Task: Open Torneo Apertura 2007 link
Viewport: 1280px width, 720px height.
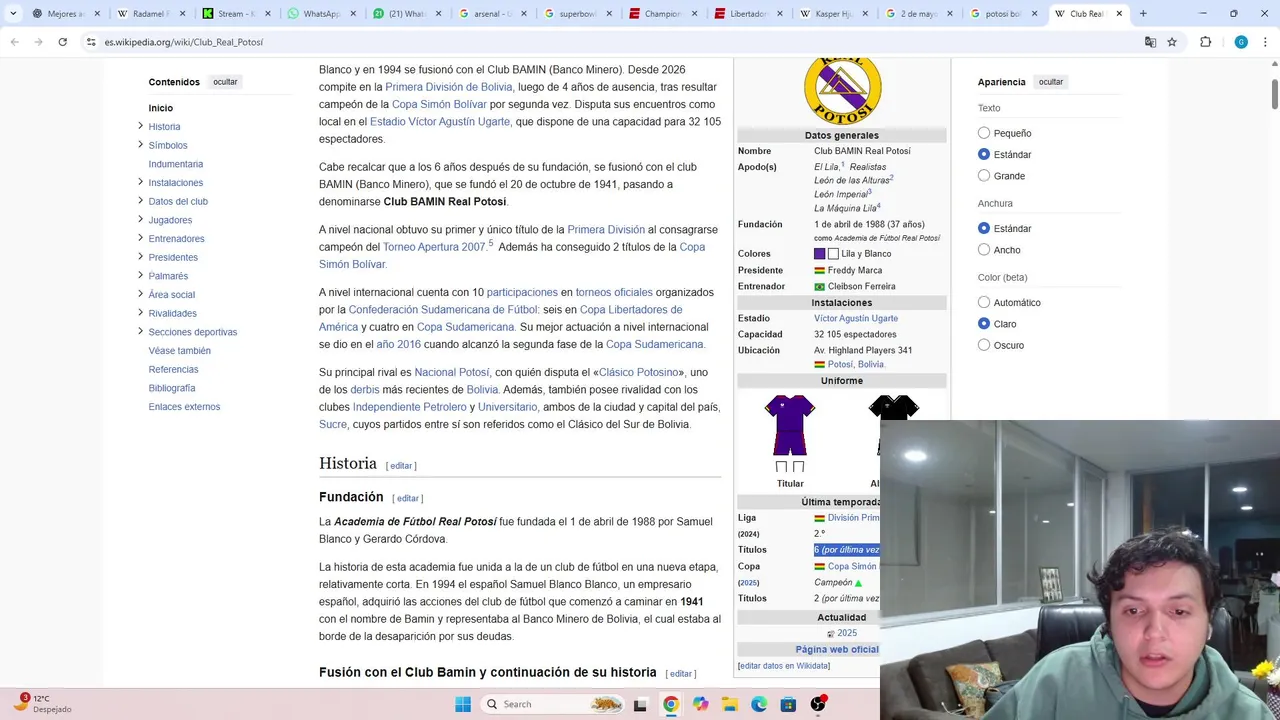Action: coord(434,247)
